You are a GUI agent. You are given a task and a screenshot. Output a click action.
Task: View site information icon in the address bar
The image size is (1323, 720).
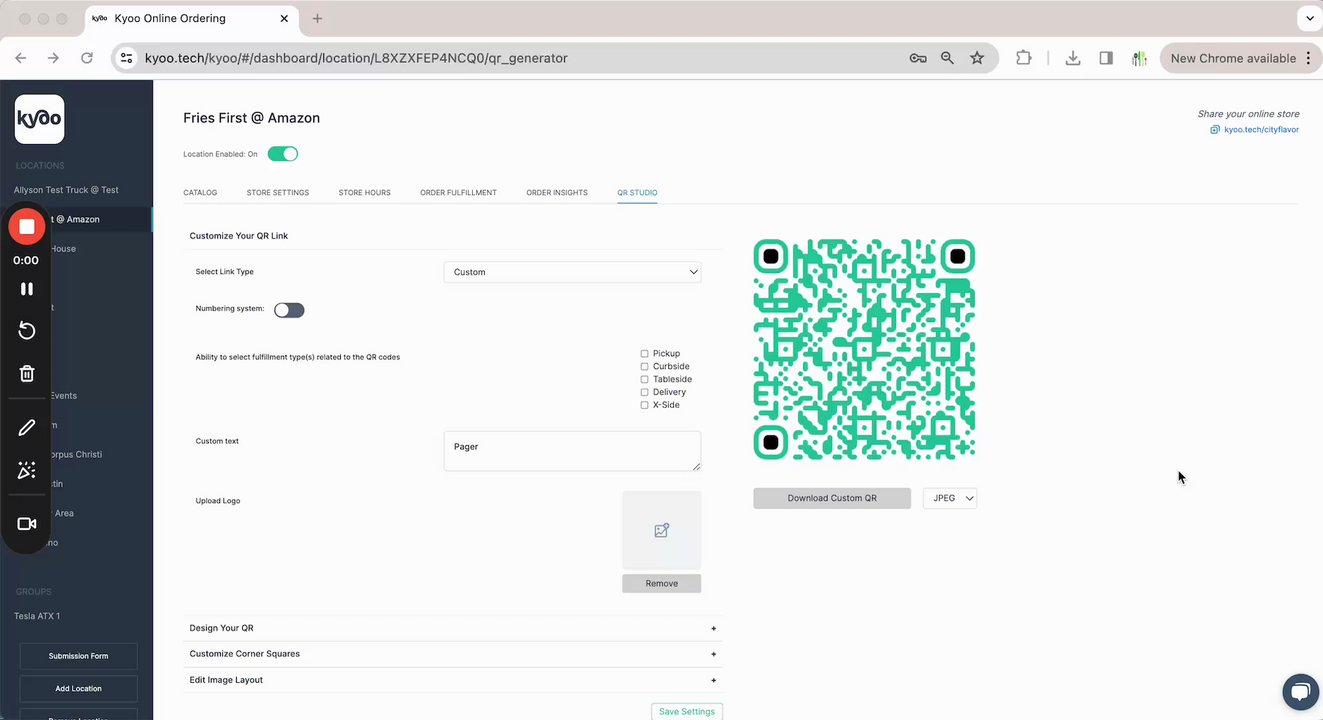126,58
